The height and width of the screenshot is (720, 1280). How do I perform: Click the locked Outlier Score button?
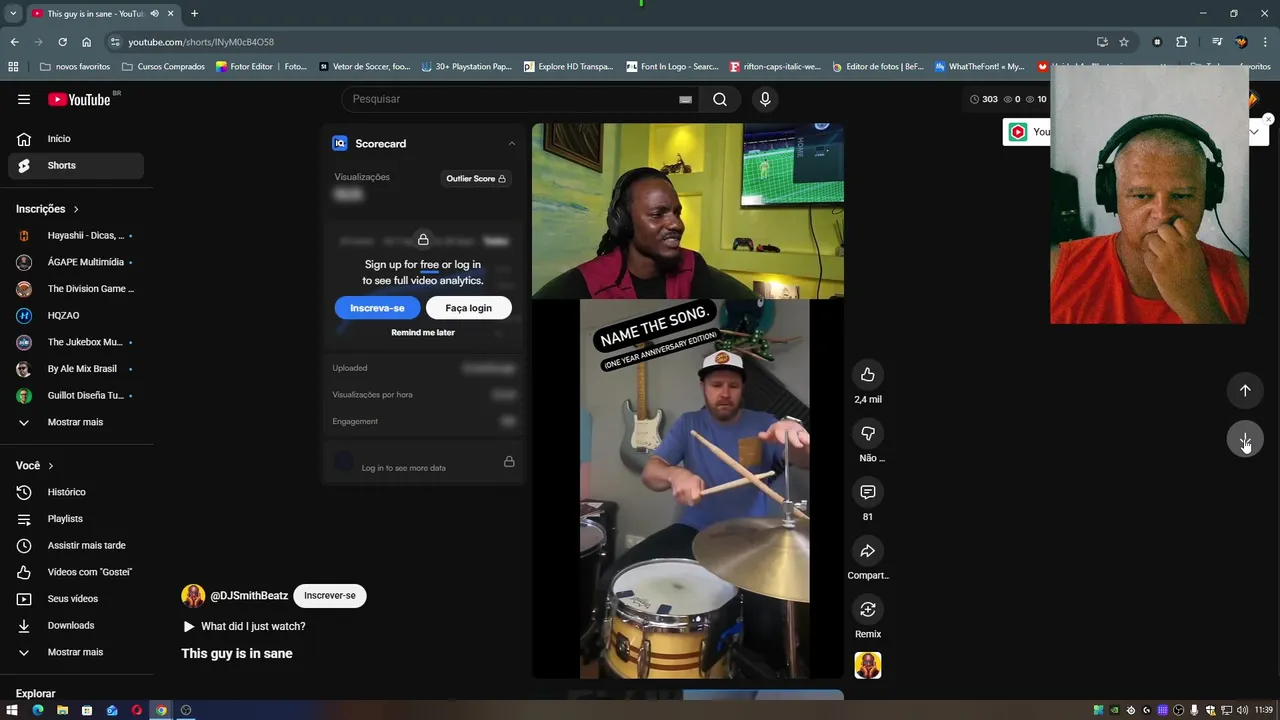coord(475,179)
